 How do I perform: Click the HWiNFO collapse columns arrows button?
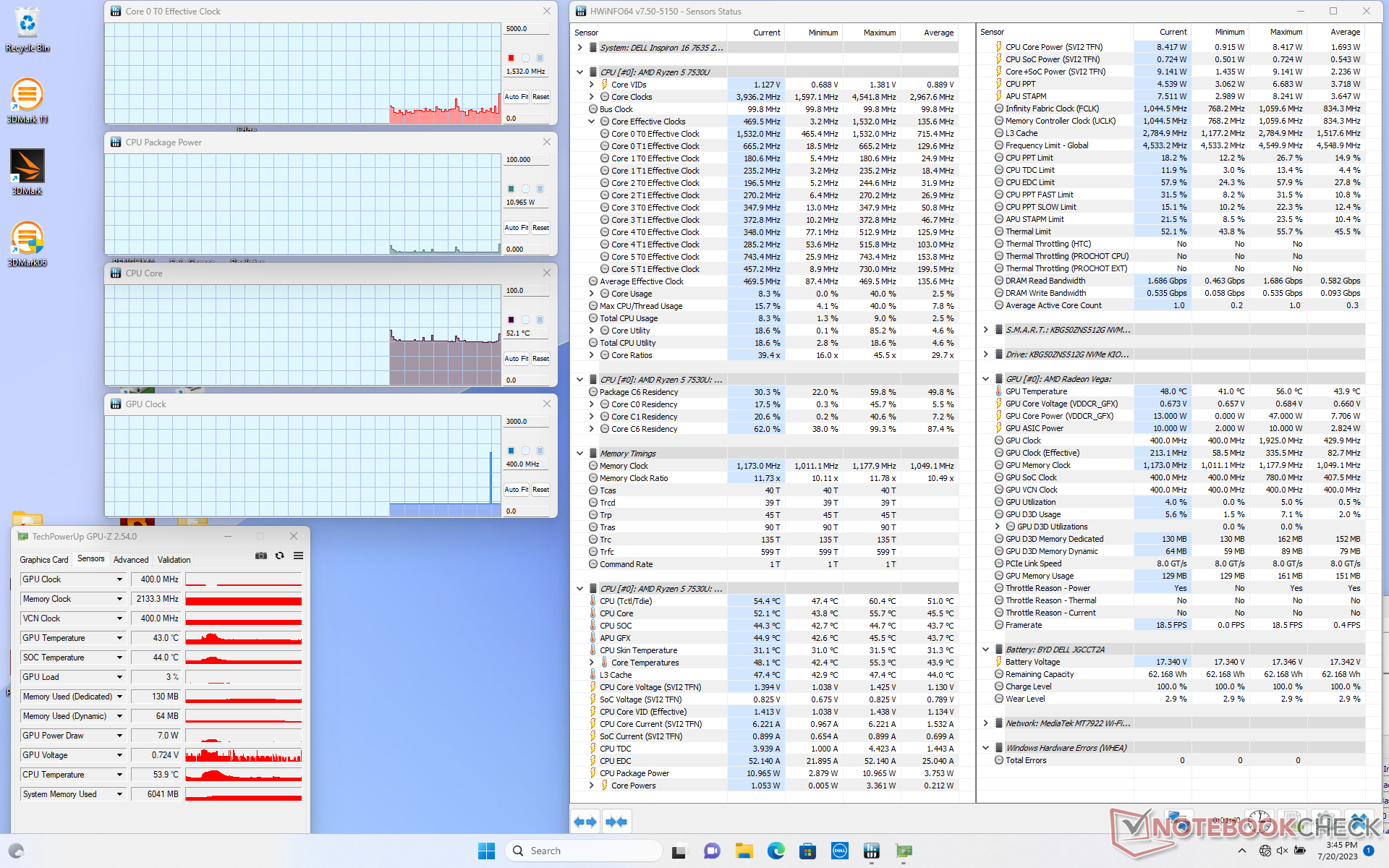(616, 822)
